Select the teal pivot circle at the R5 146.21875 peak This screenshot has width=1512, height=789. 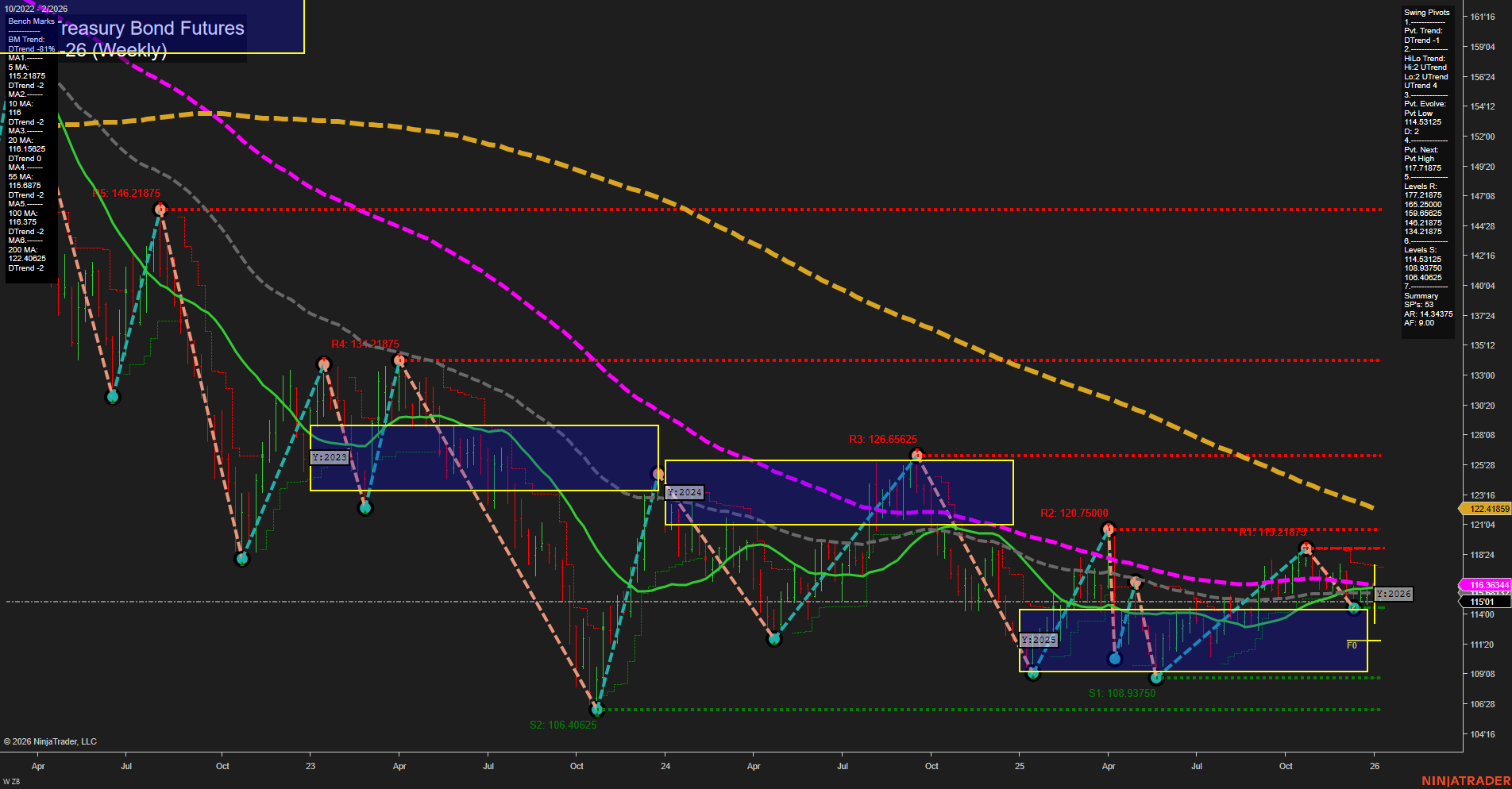point(161,209)
